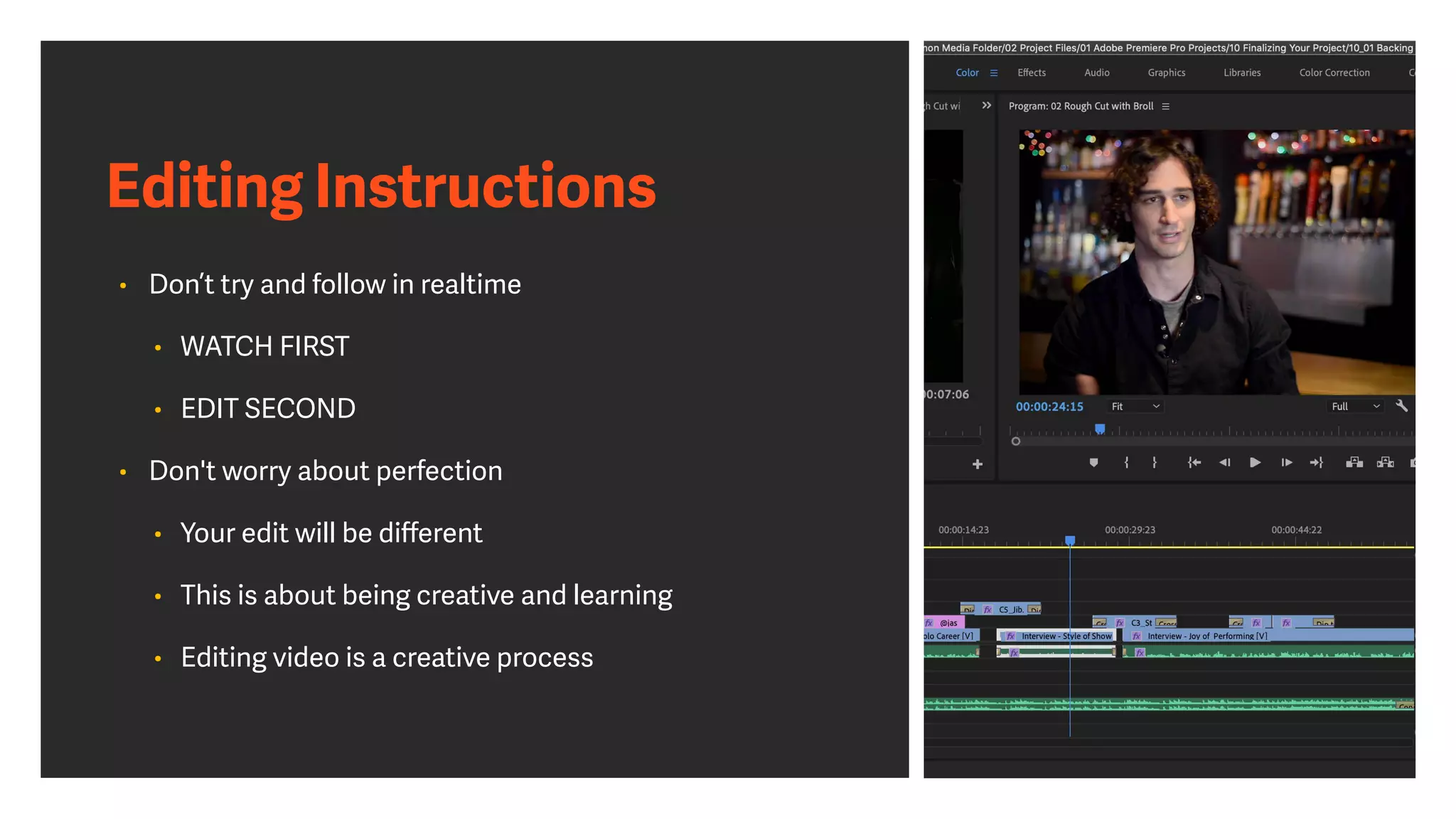Open the program monitor wrench settings
1456x819 pixels.
(1401, 406)
